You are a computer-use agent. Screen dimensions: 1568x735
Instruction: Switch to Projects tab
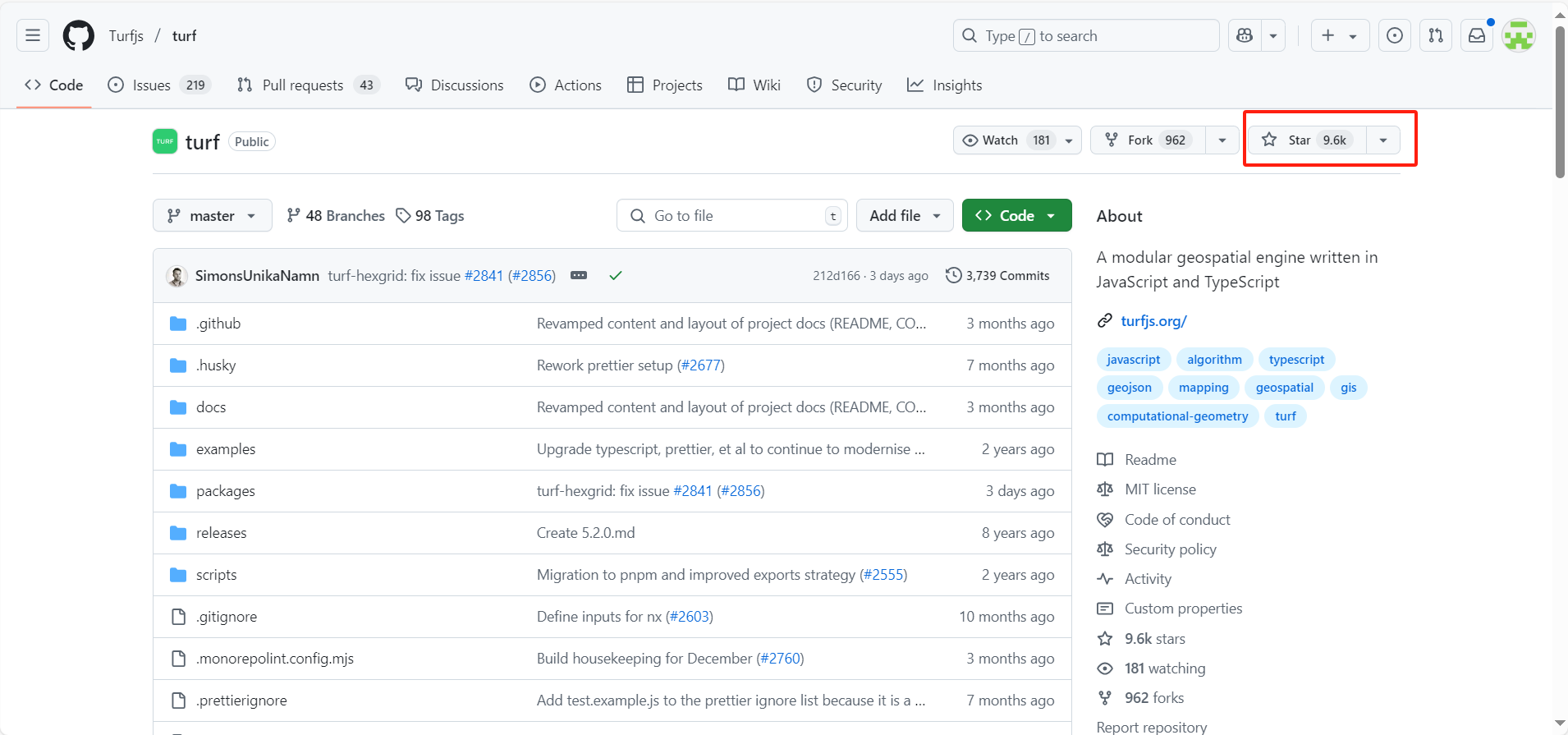click(665, 85)
